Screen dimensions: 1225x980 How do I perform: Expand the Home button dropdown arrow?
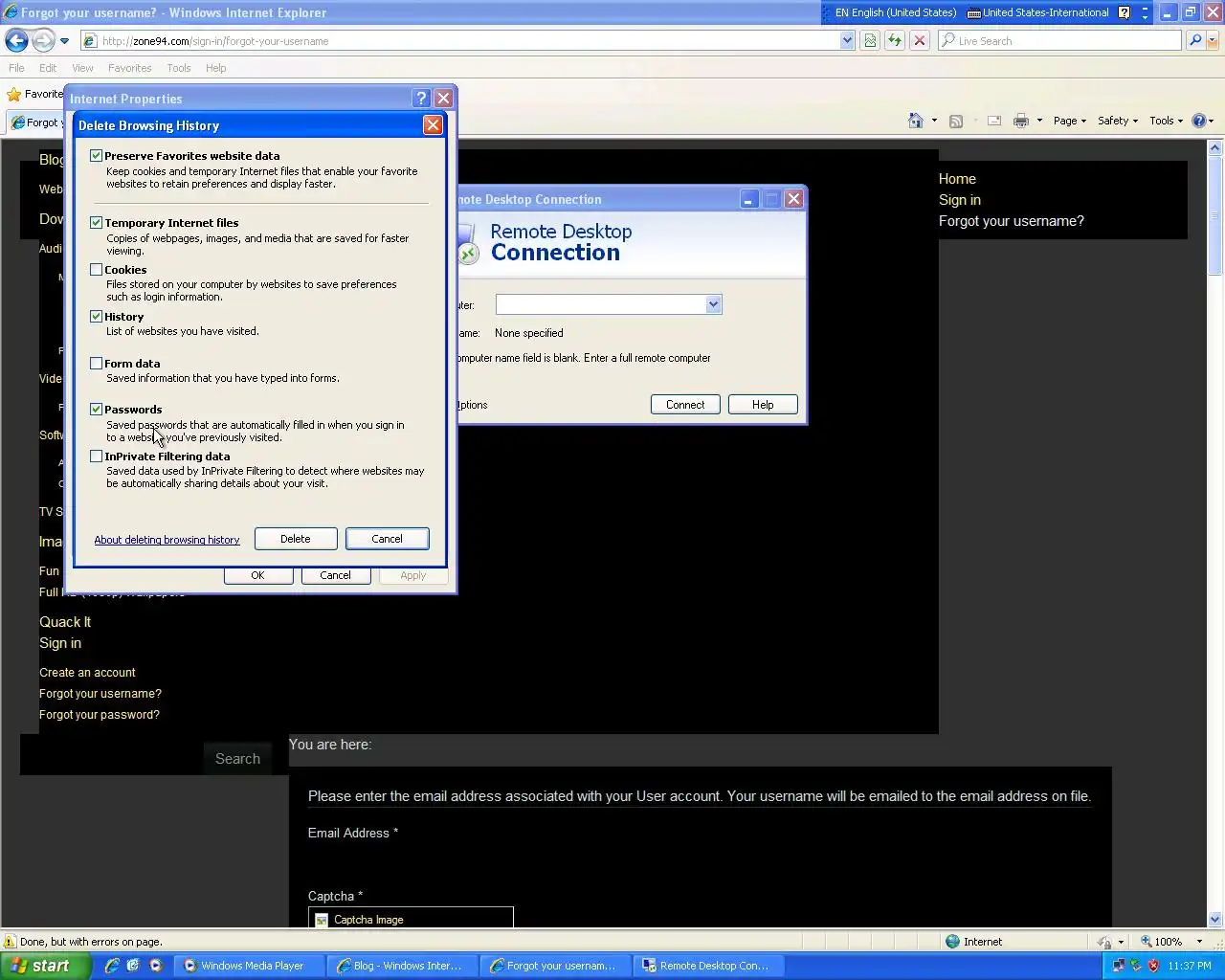click(934, 121)
